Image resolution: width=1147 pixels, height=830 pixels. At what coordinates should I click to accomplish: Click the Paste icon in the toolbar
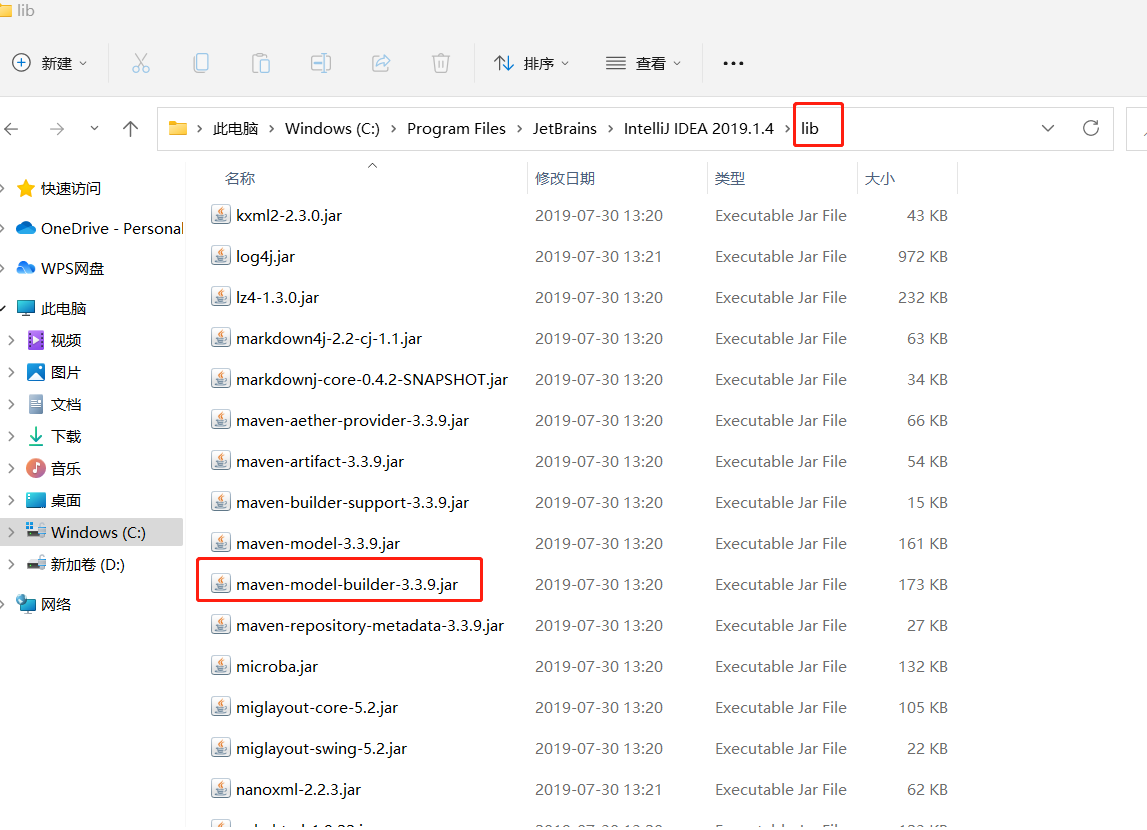261,62
